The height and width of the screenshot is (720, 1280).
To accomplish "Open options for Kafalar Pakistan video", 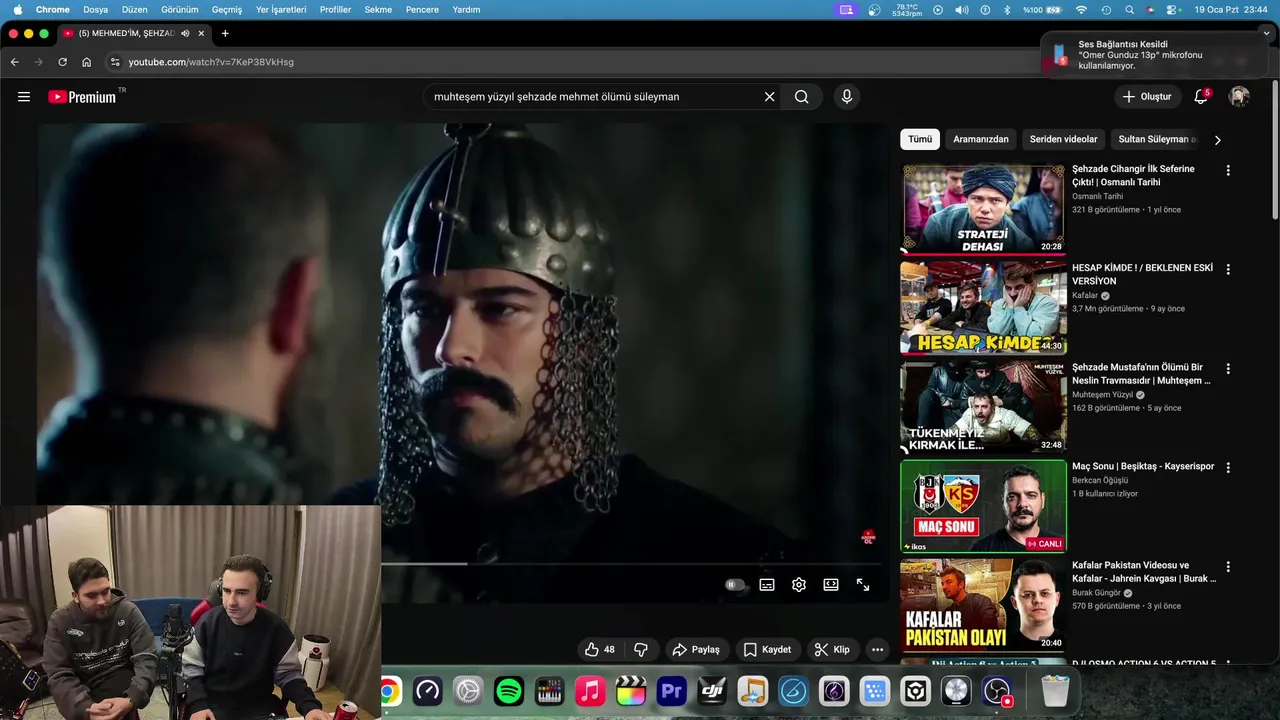I will [x=1228, y=567].
